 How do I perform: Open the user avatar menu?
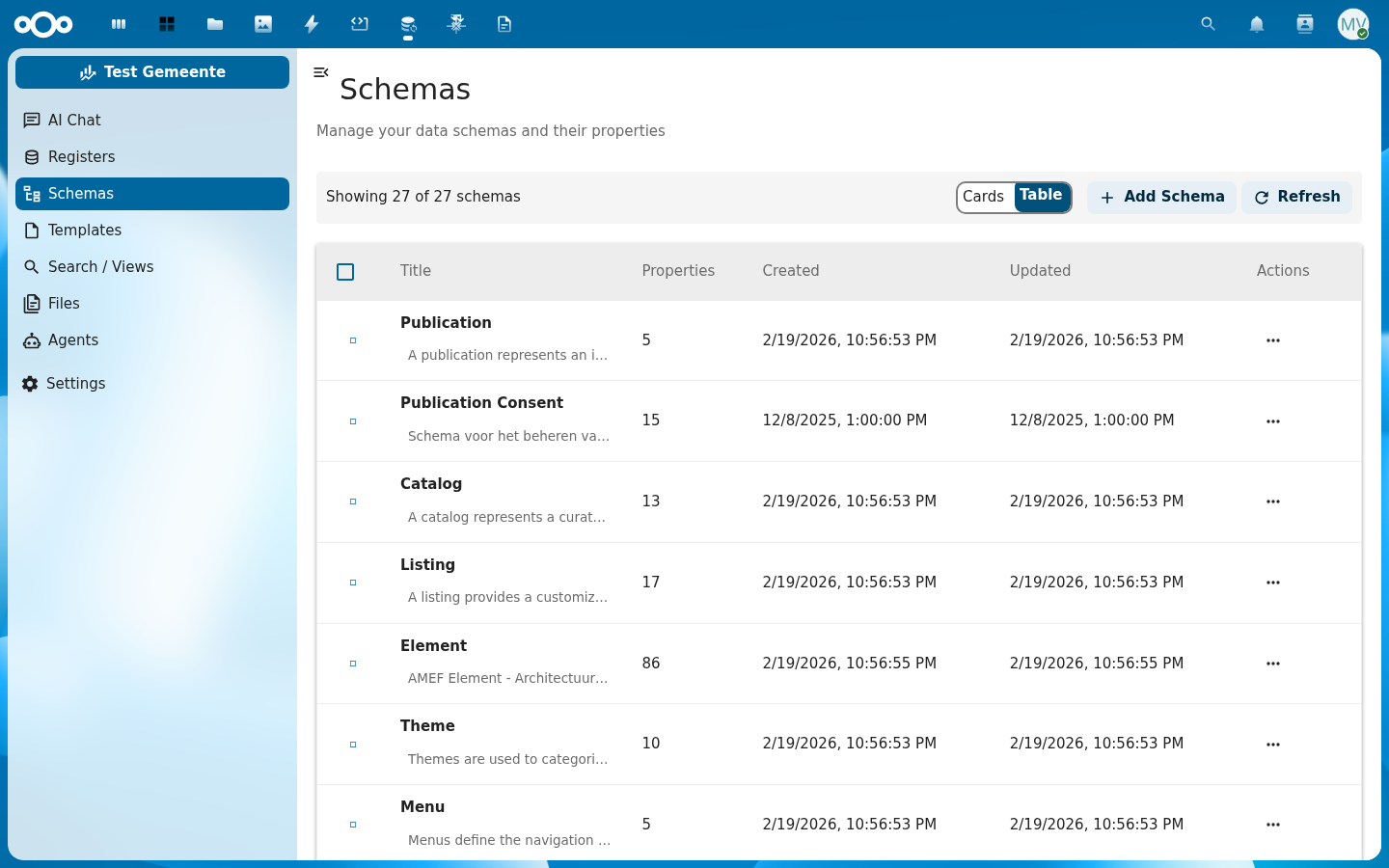(x=1352, y=24)
